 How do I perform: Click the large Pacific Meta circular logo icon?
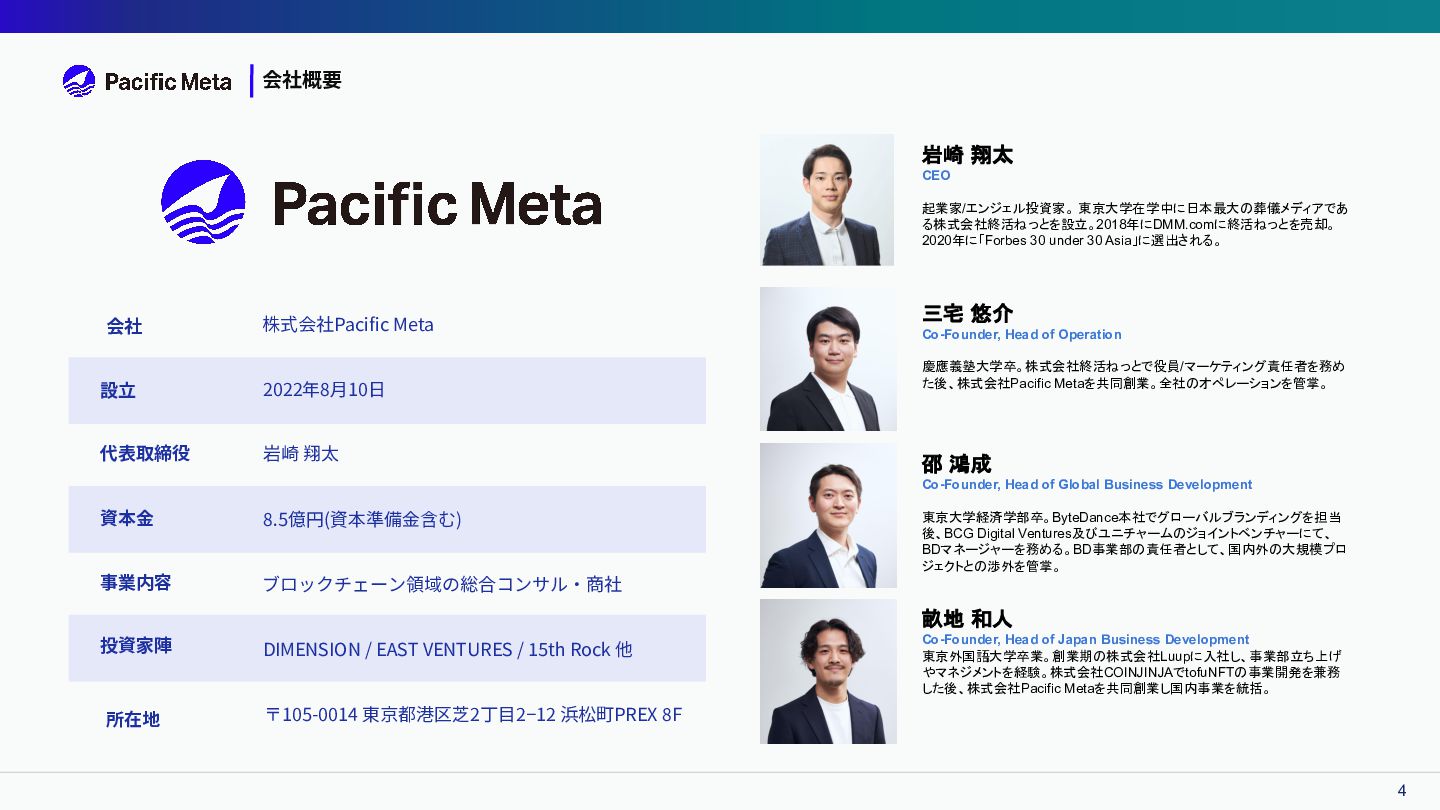pos(203,202)
